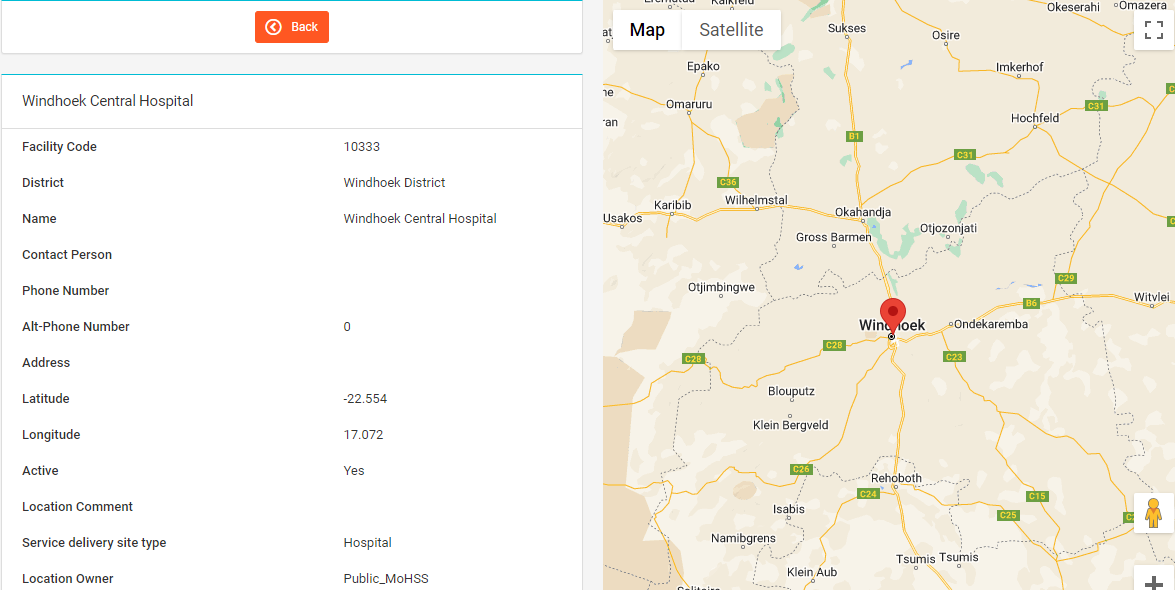Click the C23 road shield
Image resolution: width=1175 pixels, height=590 pixels.
[x=953, y=357]
